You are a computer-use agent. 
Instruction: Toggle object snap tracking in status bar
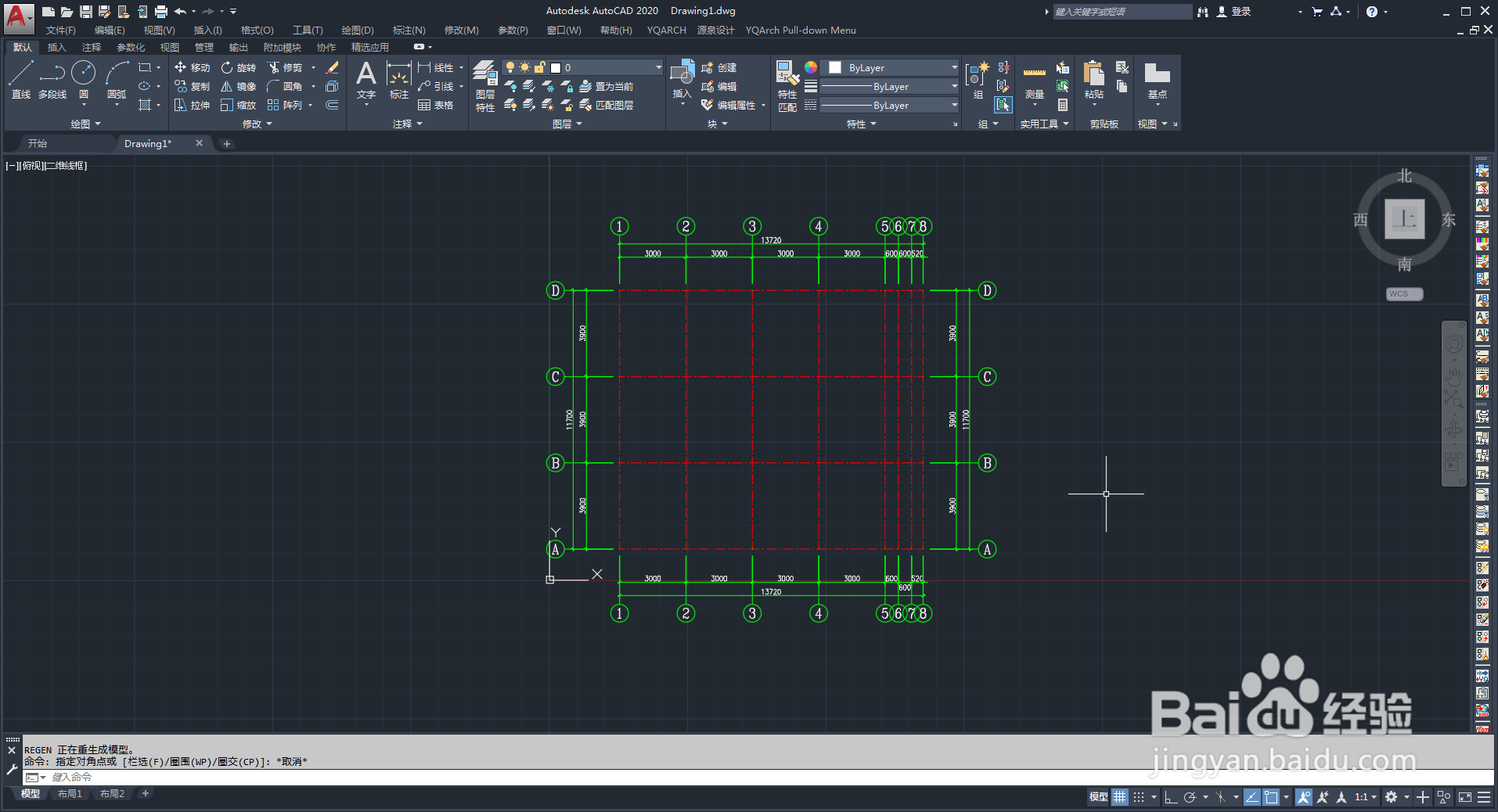point(1251,797)
